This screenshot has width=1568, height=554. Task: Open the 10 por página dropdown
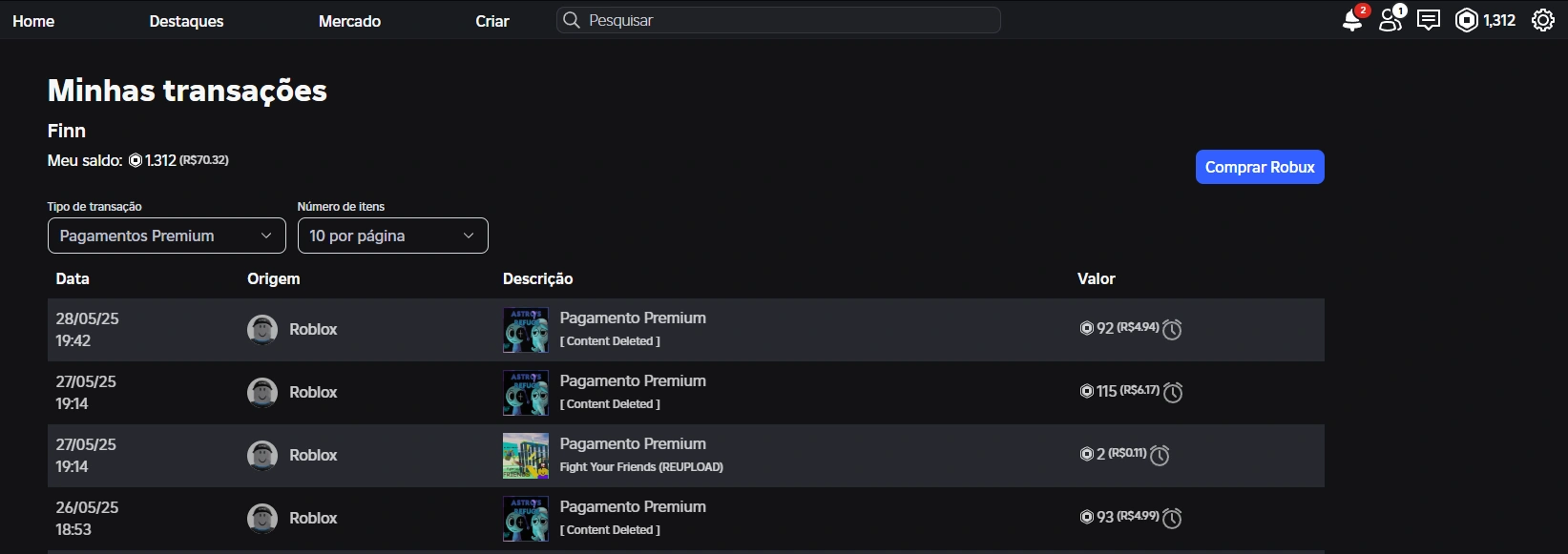pyautogui.click(x=392, y=236)
